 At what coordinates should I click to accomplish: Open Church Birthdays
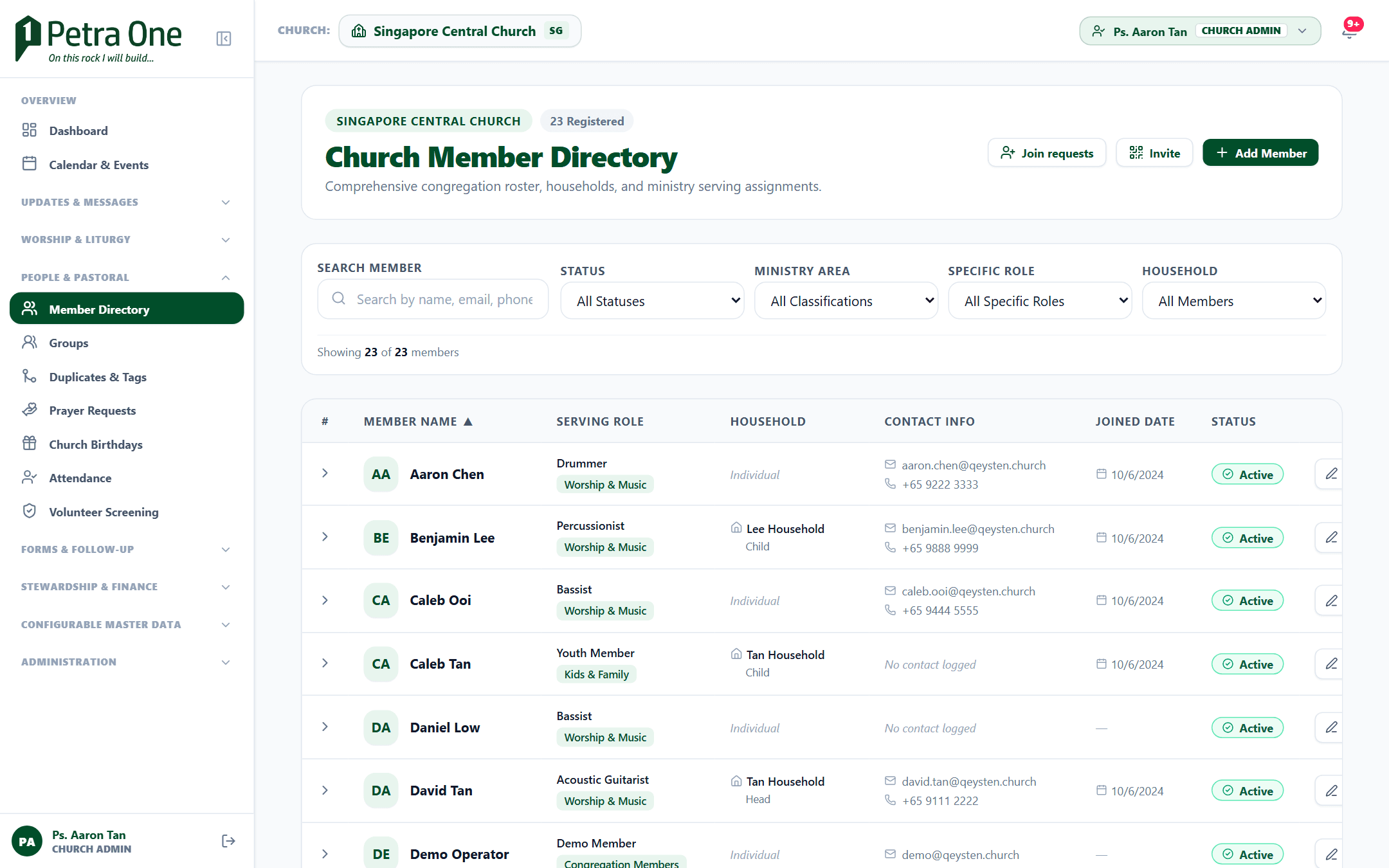tap(127, 444)
